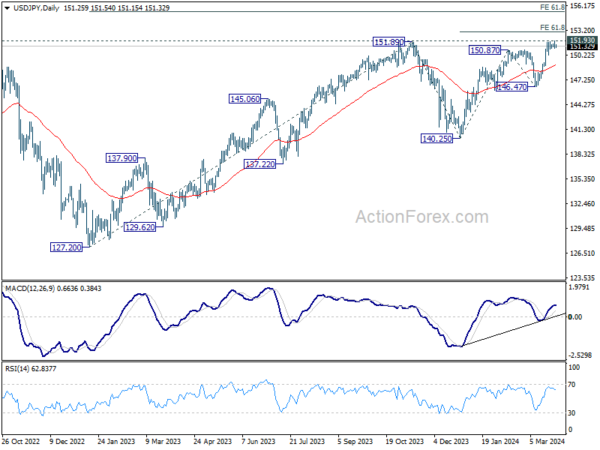Screen dimensions: 600x450
Task: Click the 9 Dec 2022 date label
Action: coord(67,441)
